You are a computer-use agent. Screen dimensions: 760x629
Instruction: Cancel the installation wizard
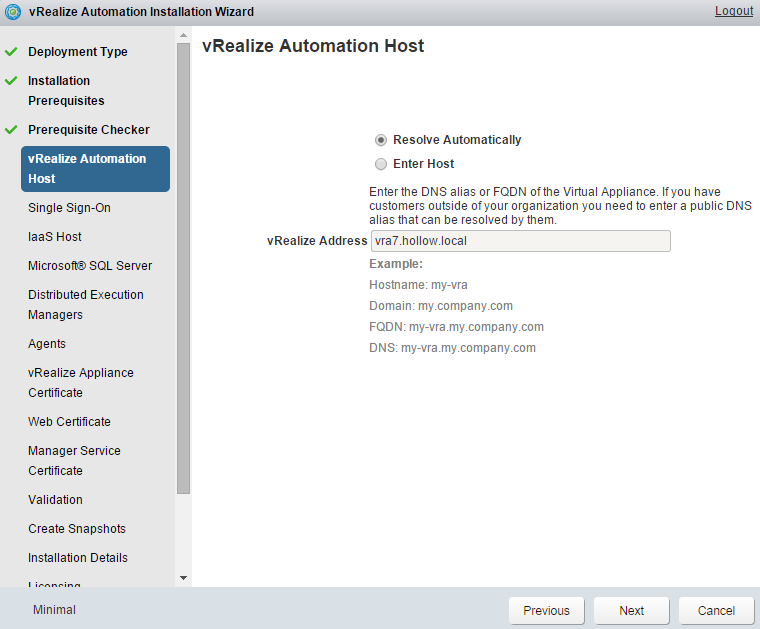pyautogui.click(x=716, y=610)
